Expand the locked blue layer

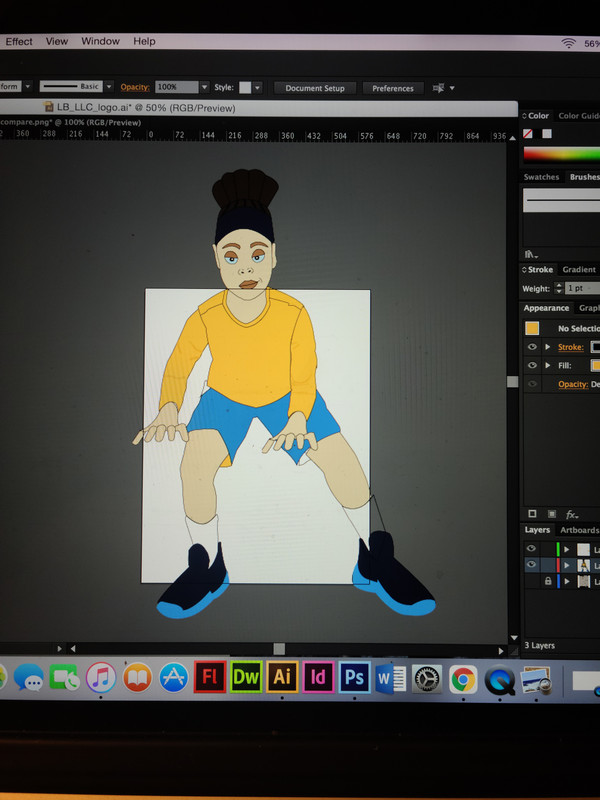click(x=566, y=581)
